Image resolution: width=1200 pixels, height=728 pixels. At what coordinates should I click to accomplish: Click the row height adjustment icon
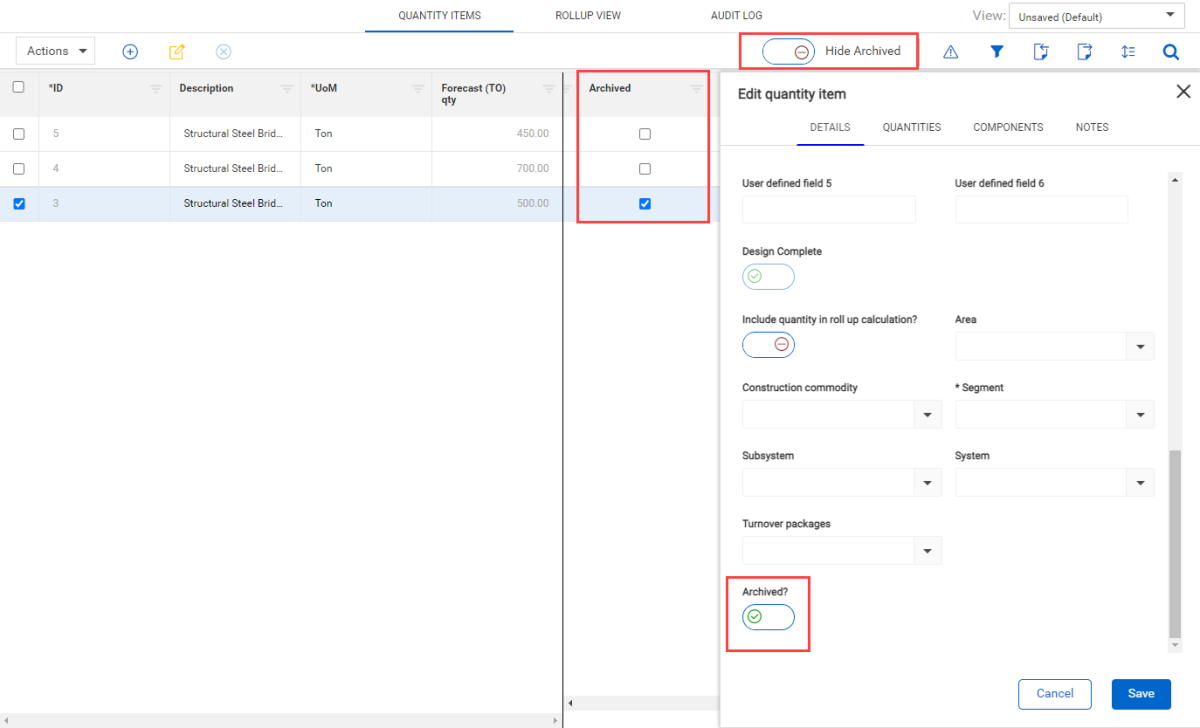click(1128, 52)
